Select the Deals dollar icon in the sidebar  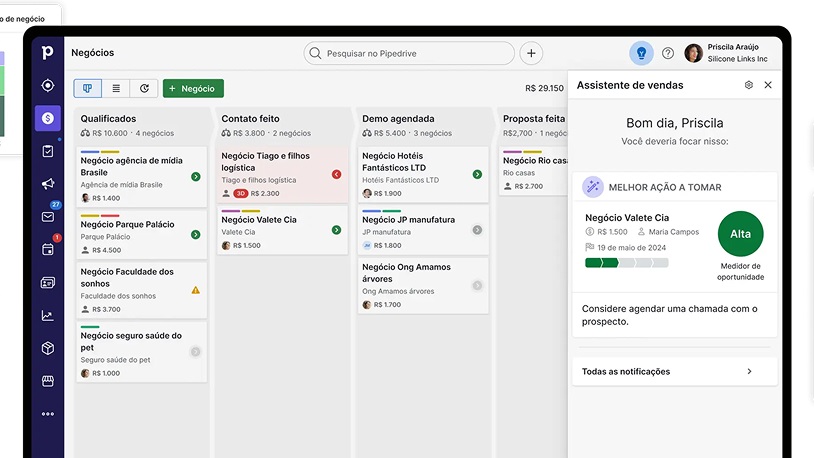(48, 118)
